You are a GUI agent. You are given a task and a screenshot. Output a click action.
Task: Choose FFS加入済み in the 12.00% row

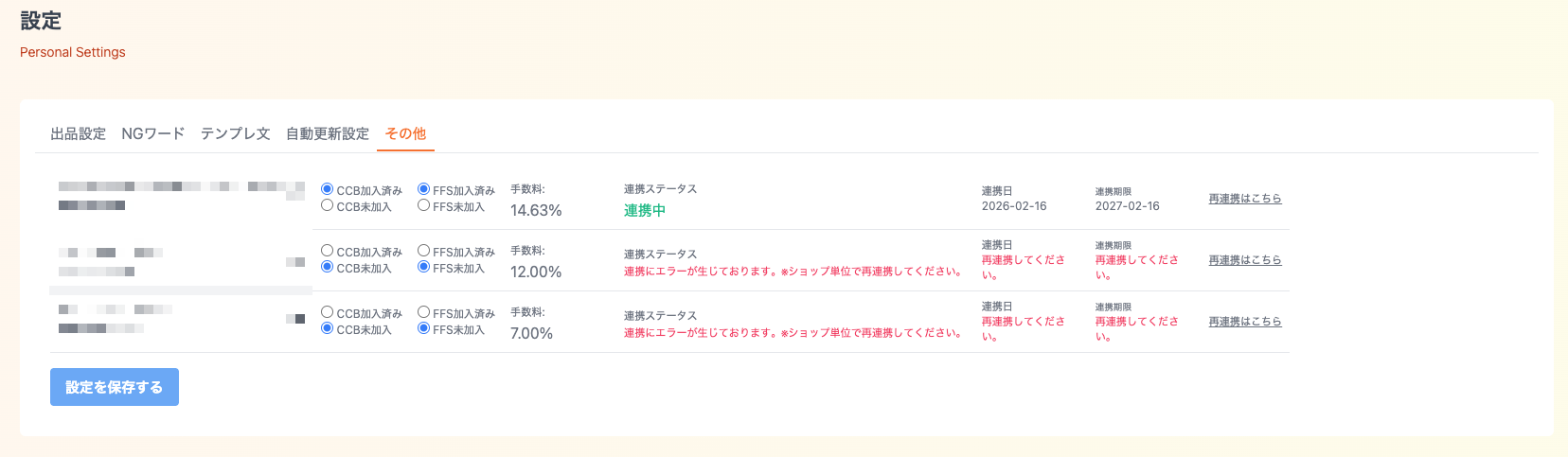pyautogui.click(x=423, y=251)
